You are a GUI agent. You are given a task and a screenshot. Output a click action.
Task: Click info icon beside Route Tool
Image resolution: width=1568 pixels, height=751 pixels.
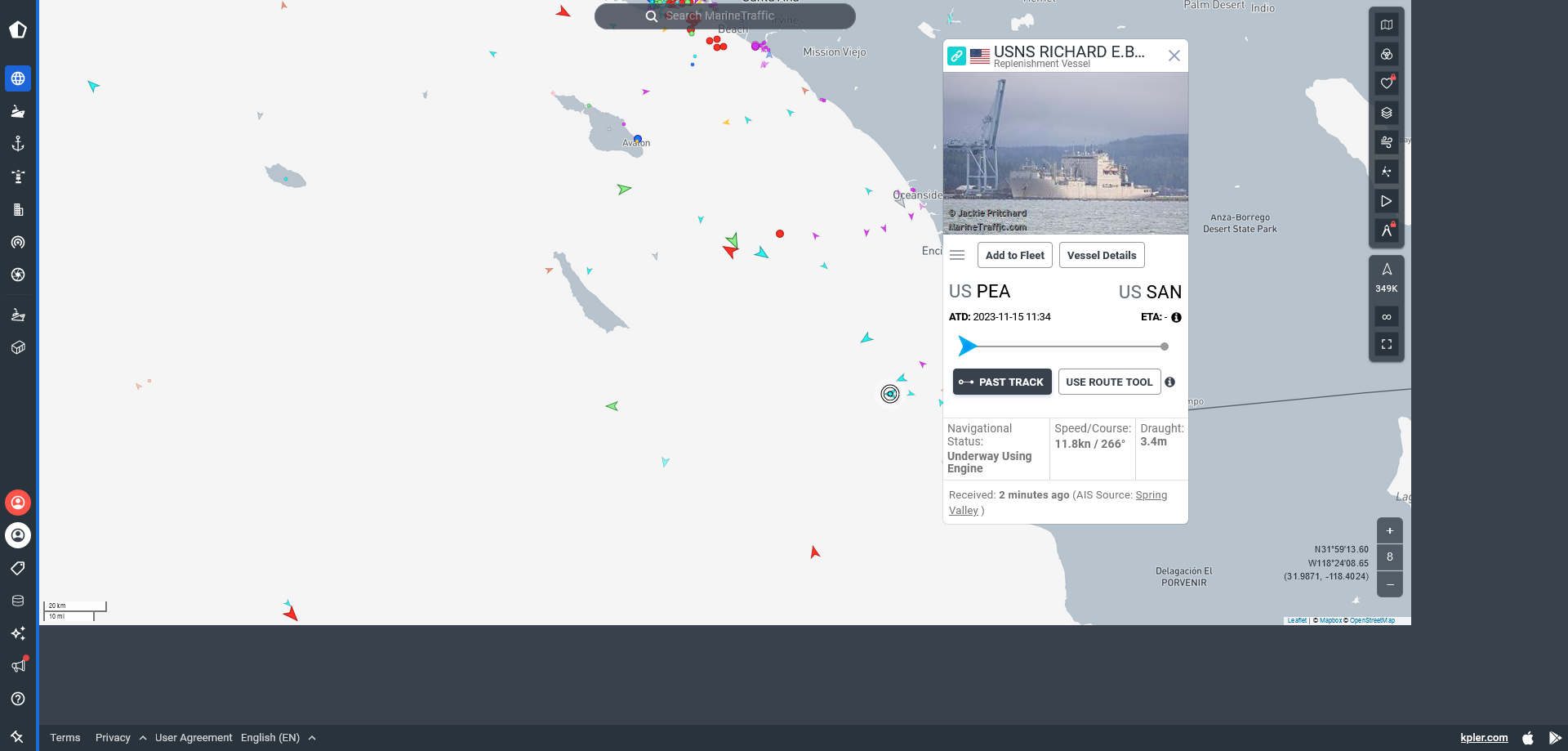coord(1170,382)
